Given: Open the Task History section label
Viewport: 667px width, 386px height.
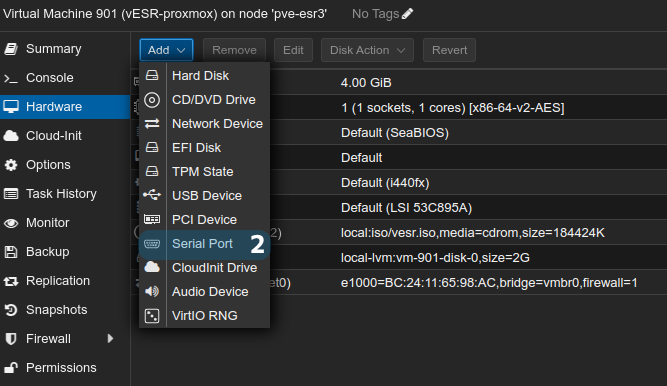Looking at the screenshot, I should pos(61,194).
